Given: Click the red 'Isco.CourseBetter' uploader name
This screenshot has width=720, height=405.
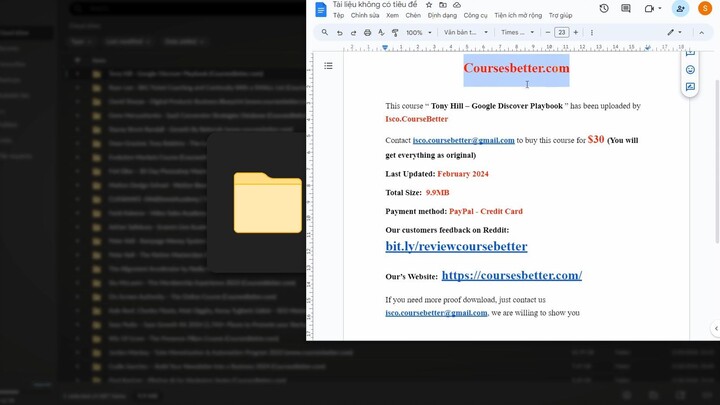Looking at the screenshot, I should [416, 119].
